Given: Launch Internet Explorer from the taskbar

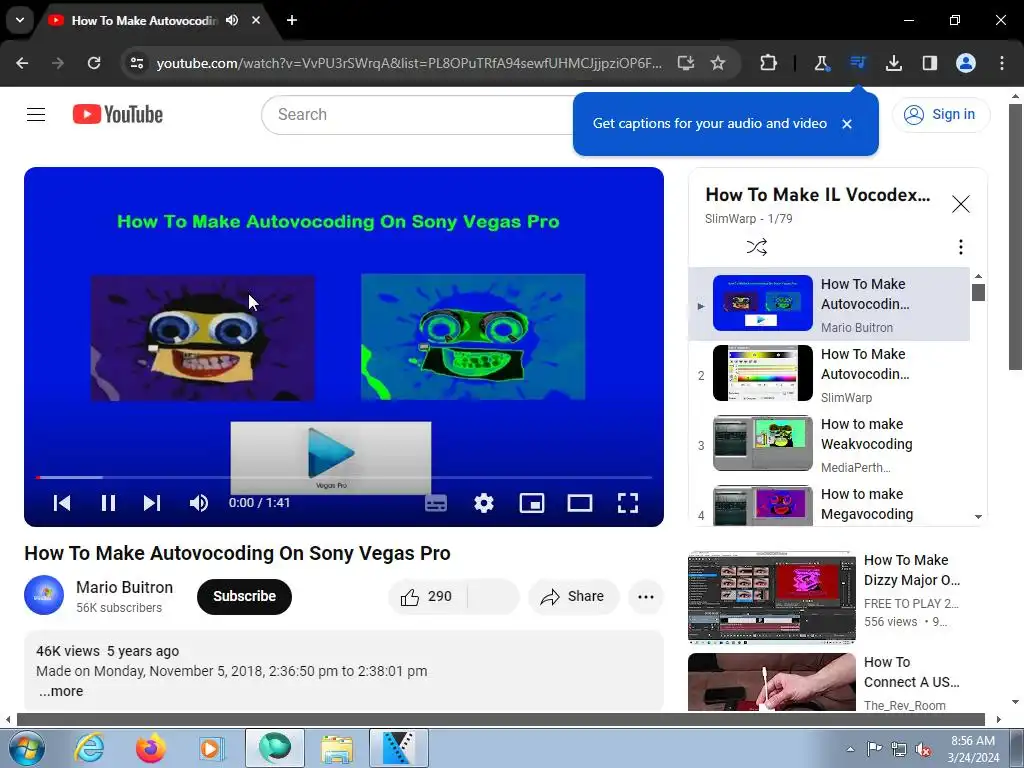Looking at the screenshot, I should (x=89, y=748).
